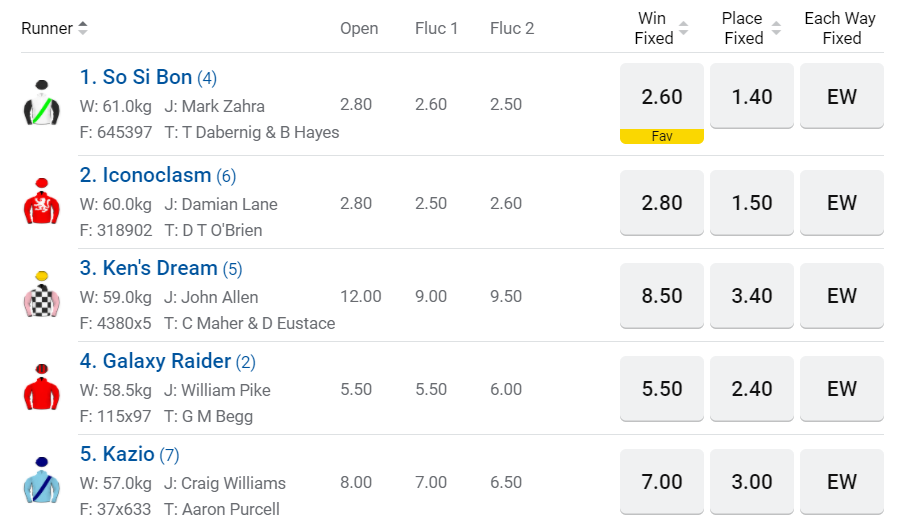The image size is (900, 522).
Task: Choose Each Way bet for So Si Bon
Action: click(x=842, y=96)
